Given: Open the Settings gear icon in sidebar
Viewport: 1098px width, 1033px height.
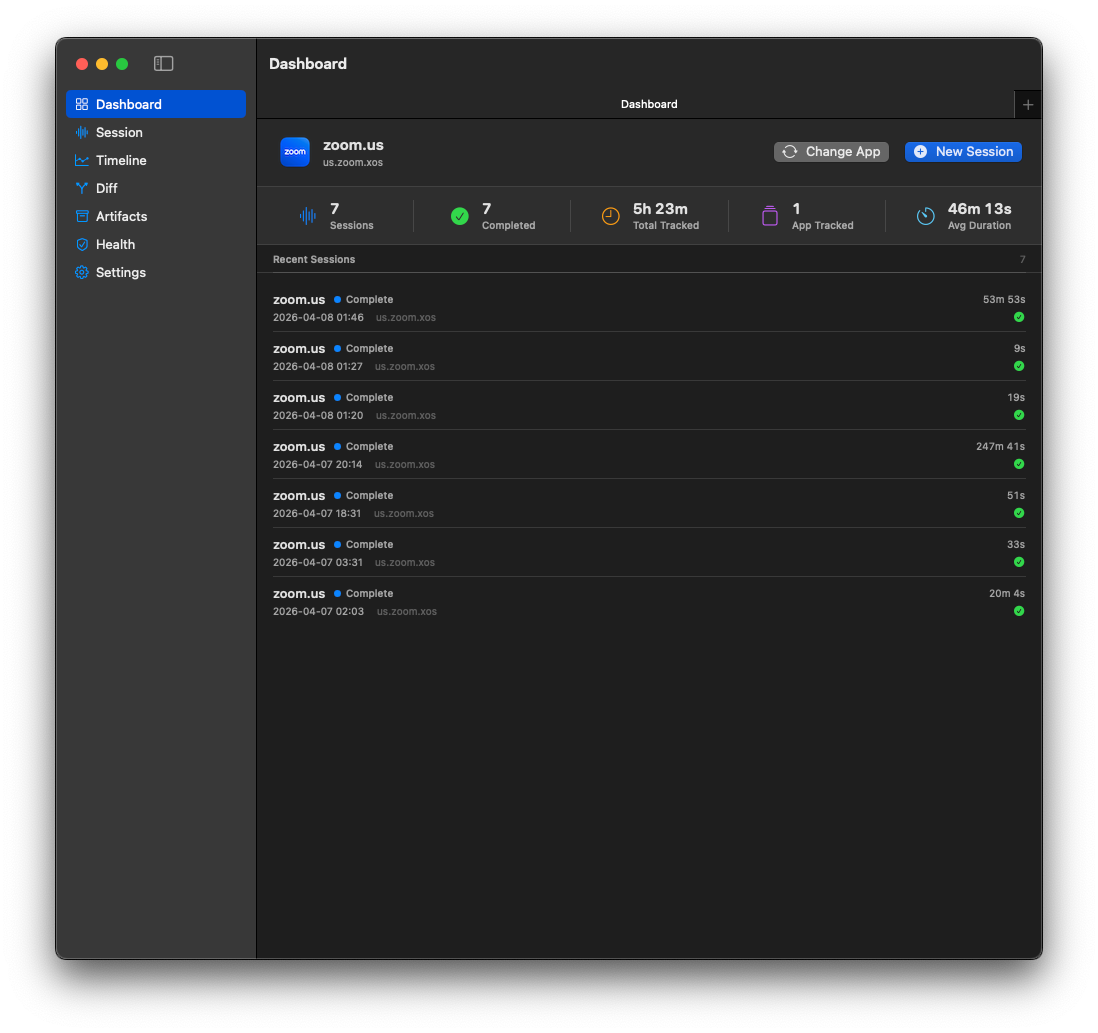Looking at the screenshot, I should [82, 272].
